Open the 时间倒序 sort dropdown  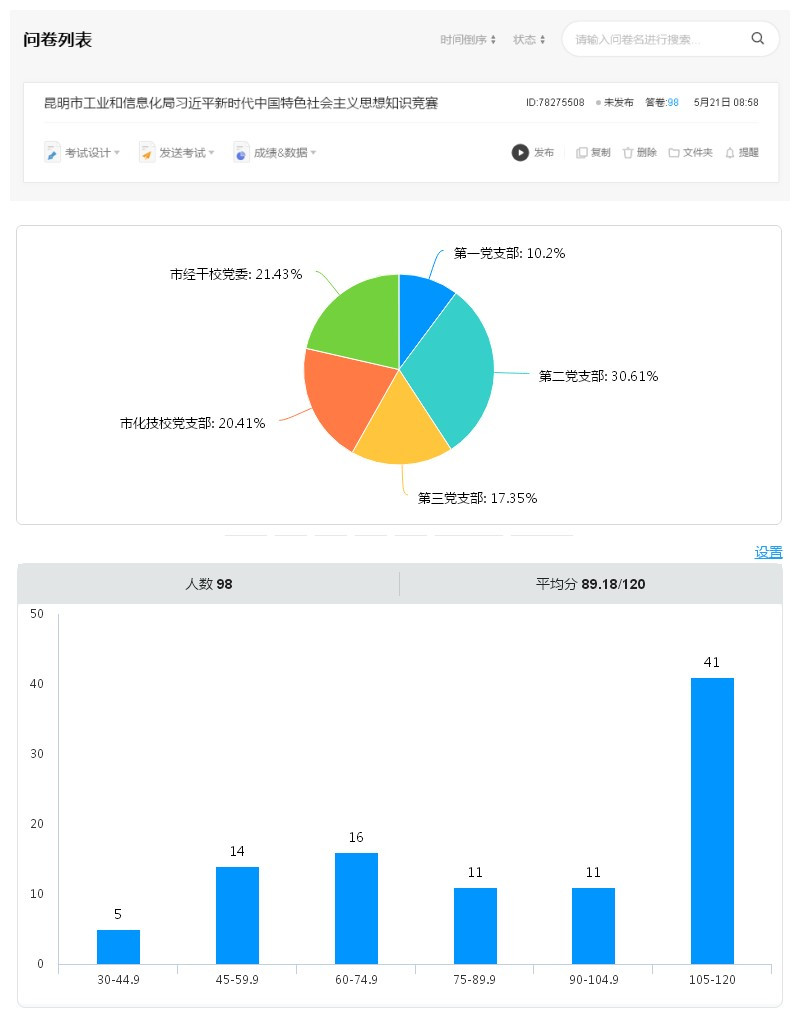click(468, 40)
